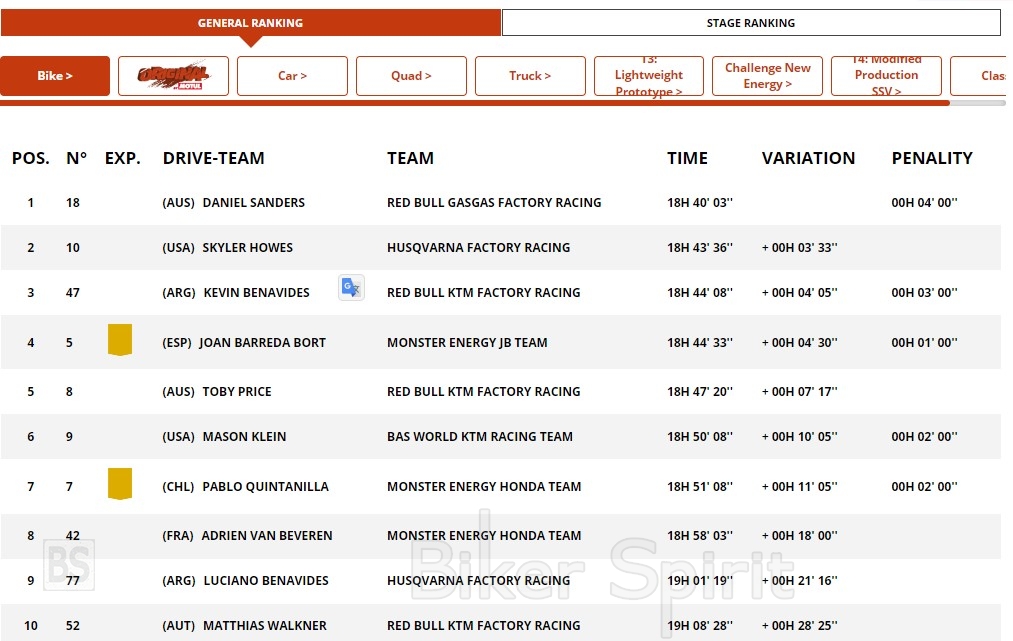Switch to the Stage Ranking tab
The height and width of the screenshot is (641, 1013).
(x=750, y=23)
